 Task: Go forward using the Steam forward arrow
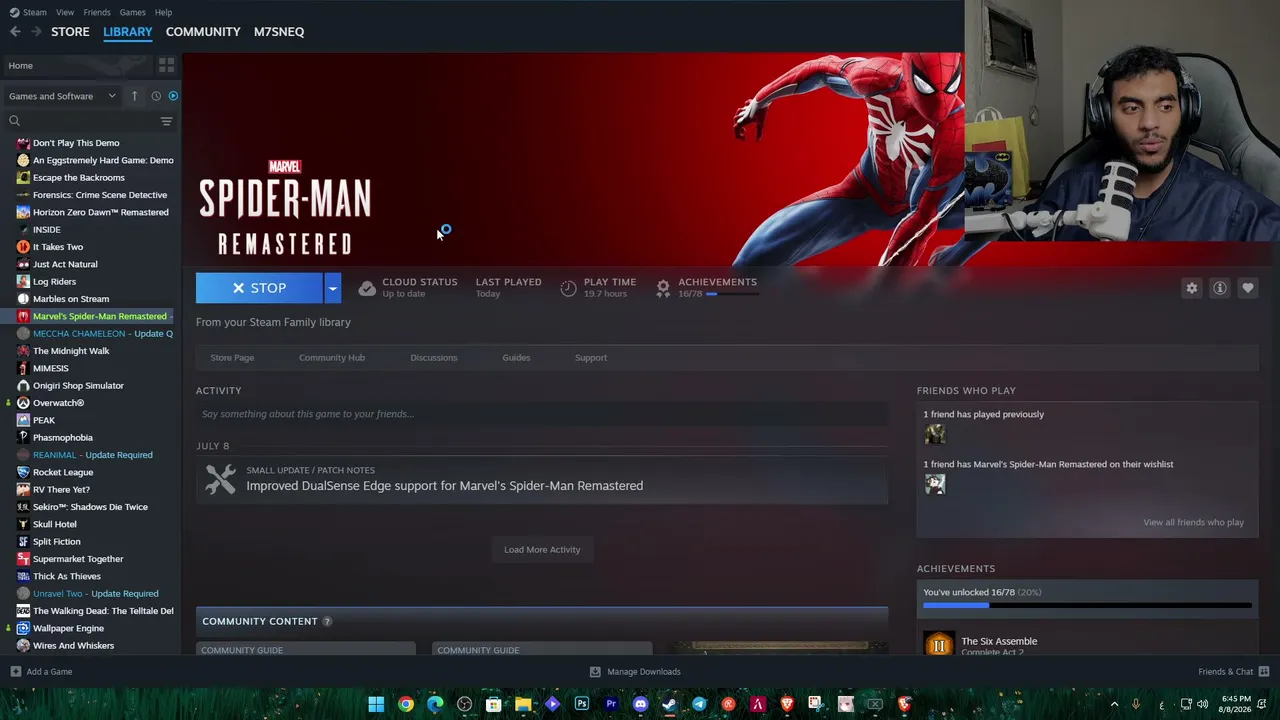(36, 32)
